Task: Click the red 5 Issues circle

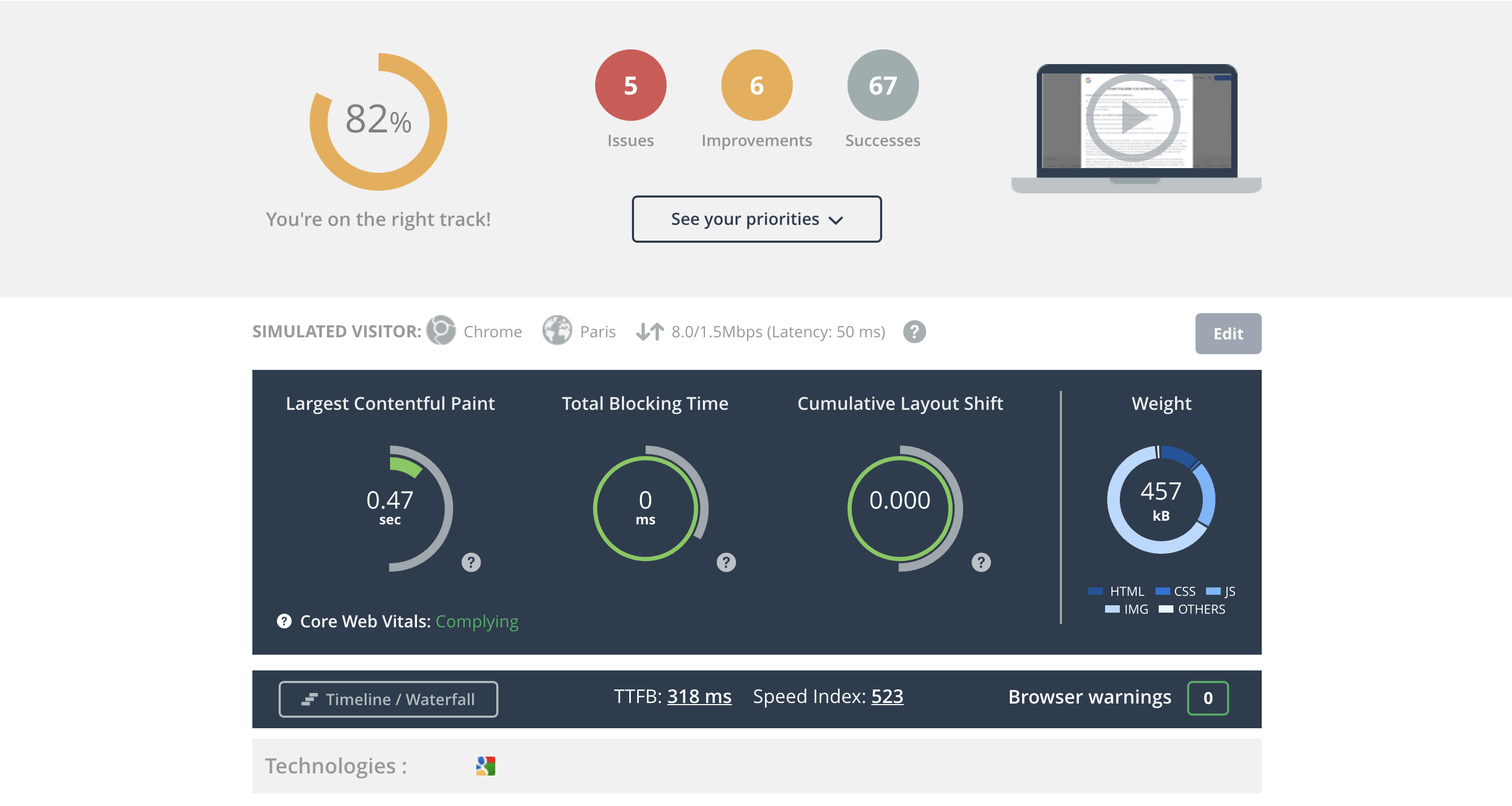Action: 630,86
